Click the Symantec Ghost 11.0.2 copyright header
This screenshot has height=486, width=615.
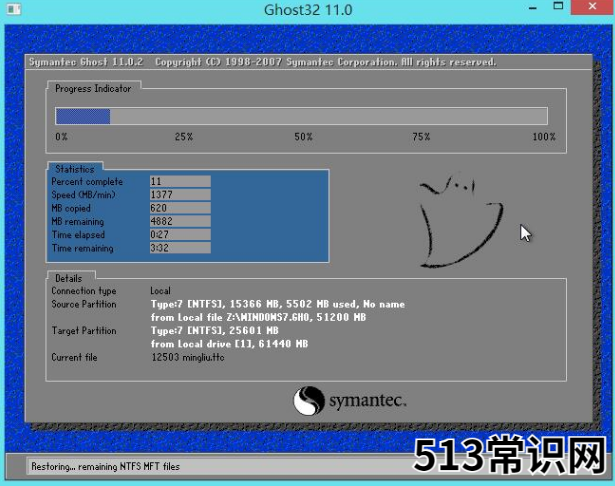point(262,62)
